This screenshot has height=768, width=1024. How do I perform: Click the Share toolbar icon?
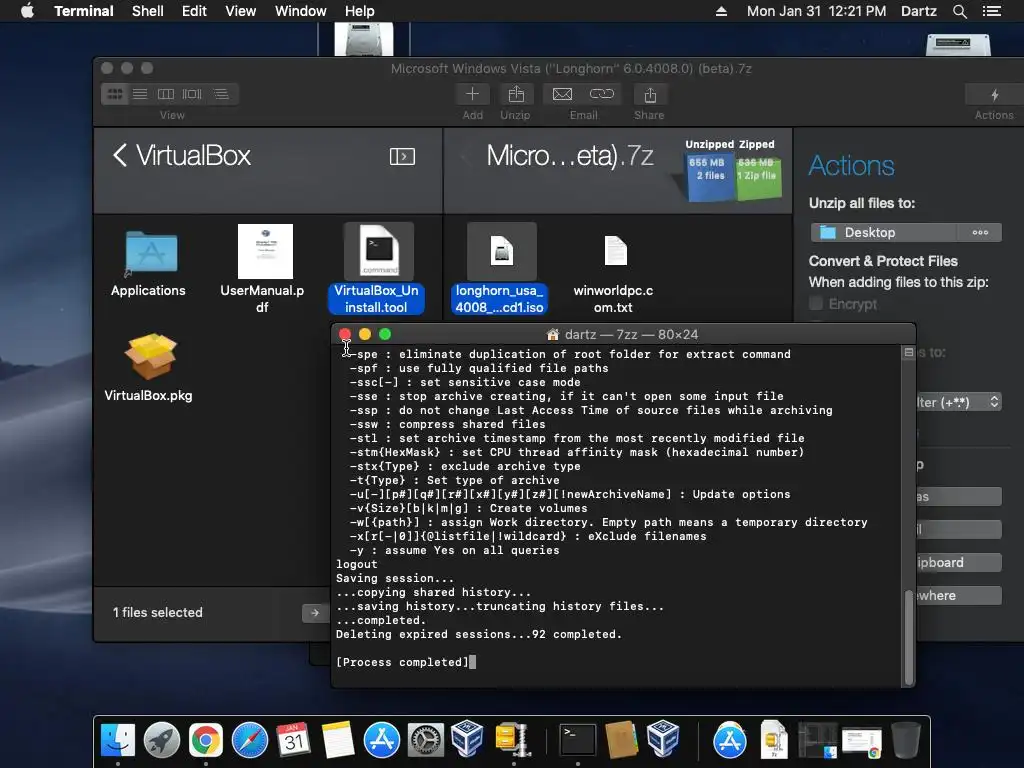click(x=650, y=95)
